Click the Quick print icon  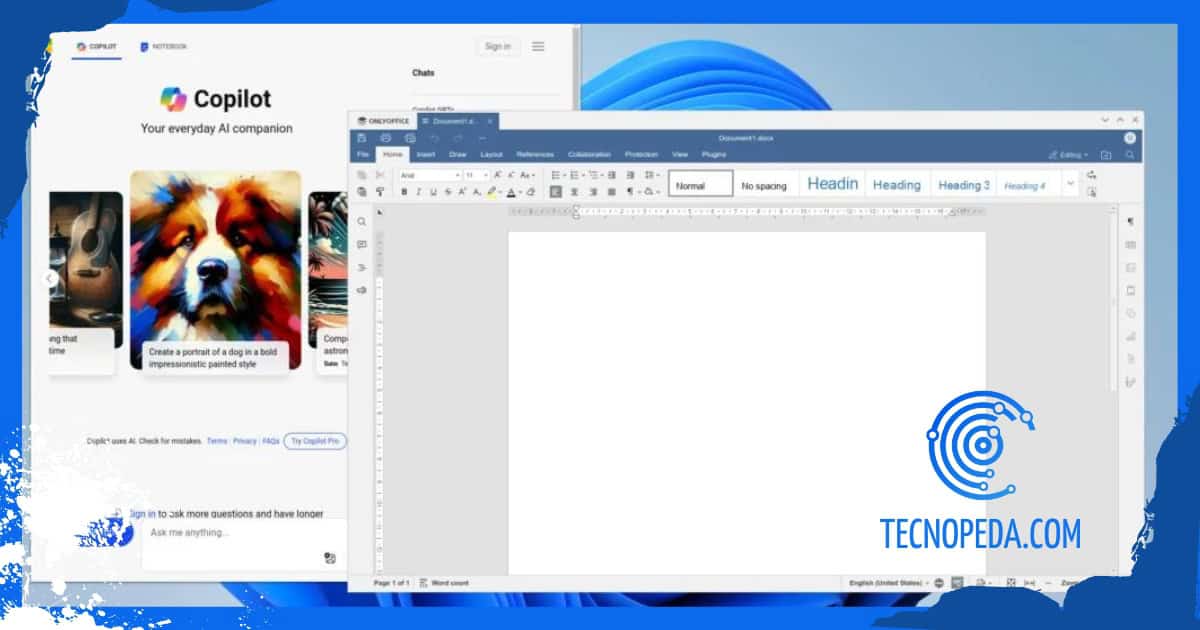410,138
